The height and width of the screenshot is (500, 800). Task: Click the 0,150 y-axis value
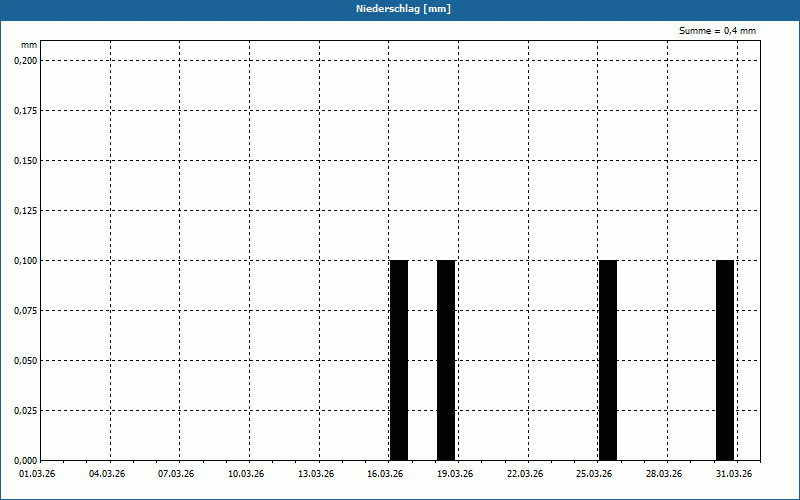pos(26,161)
